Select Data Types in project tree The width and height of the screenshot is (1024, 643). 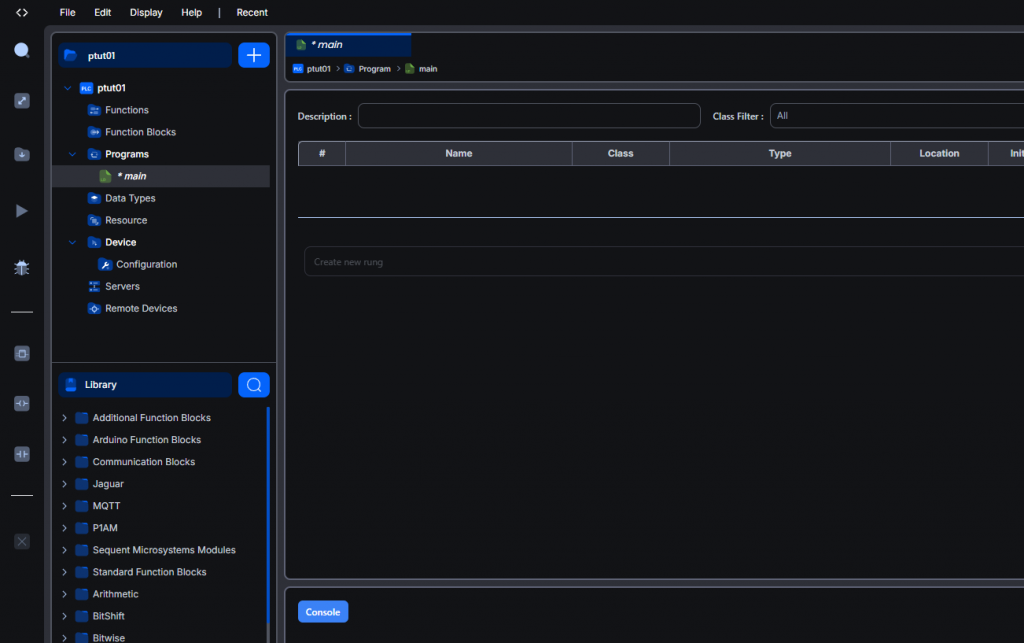pyautogui.click(x=130, y=199)
